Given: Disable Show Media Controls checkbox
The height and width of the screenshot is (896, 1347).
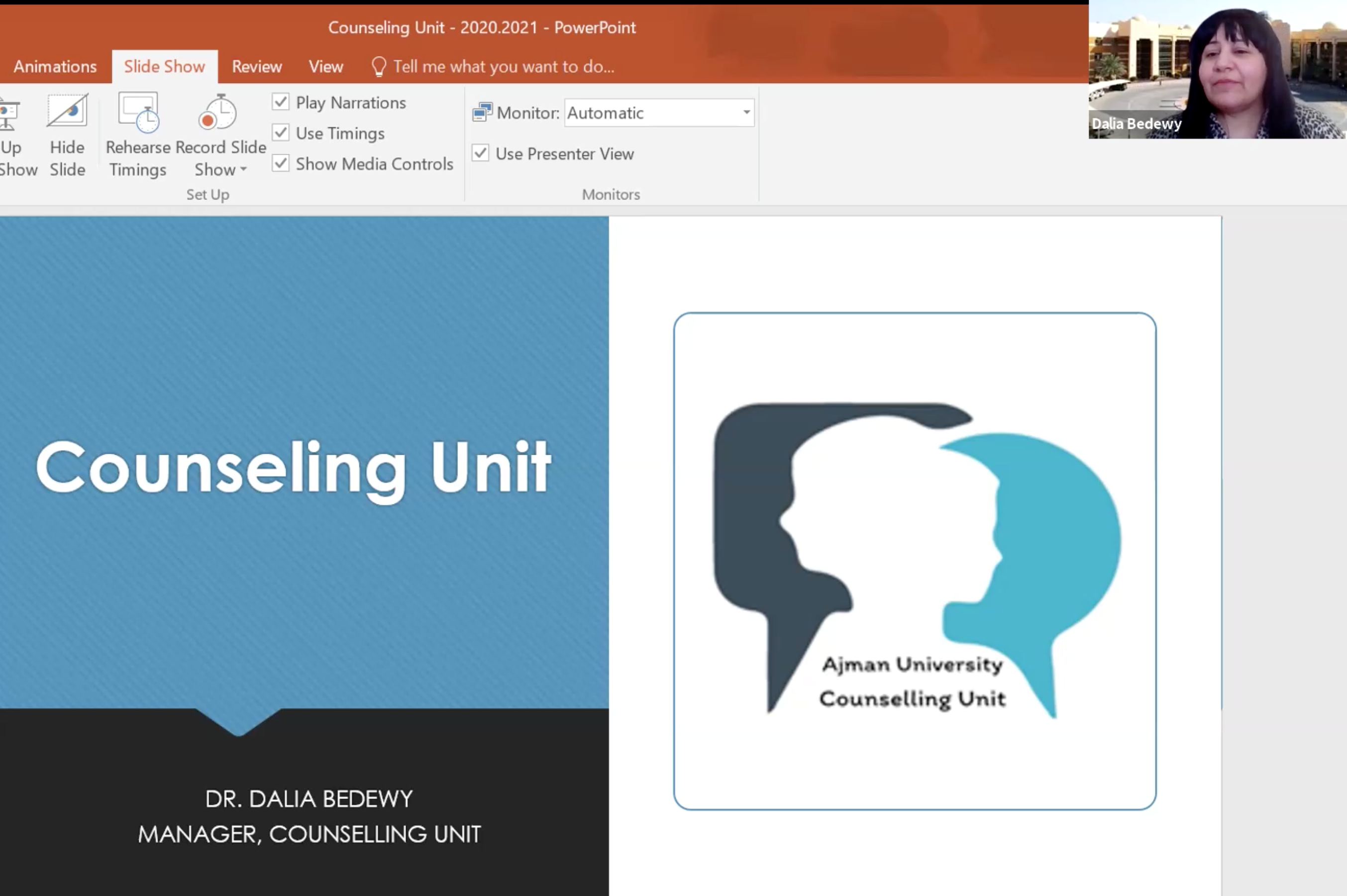Looking at the screenshot, I should coord(281,163).
